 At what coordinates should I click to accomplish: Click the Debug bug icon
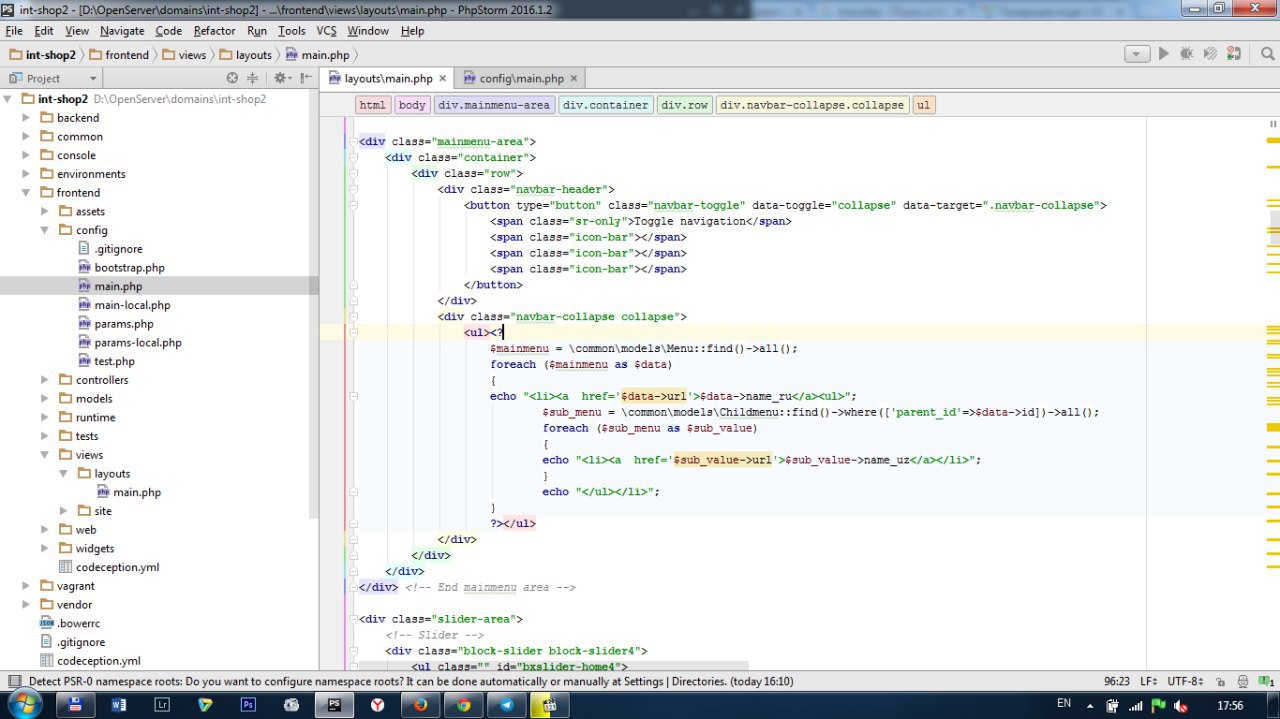click(1187, 54)
